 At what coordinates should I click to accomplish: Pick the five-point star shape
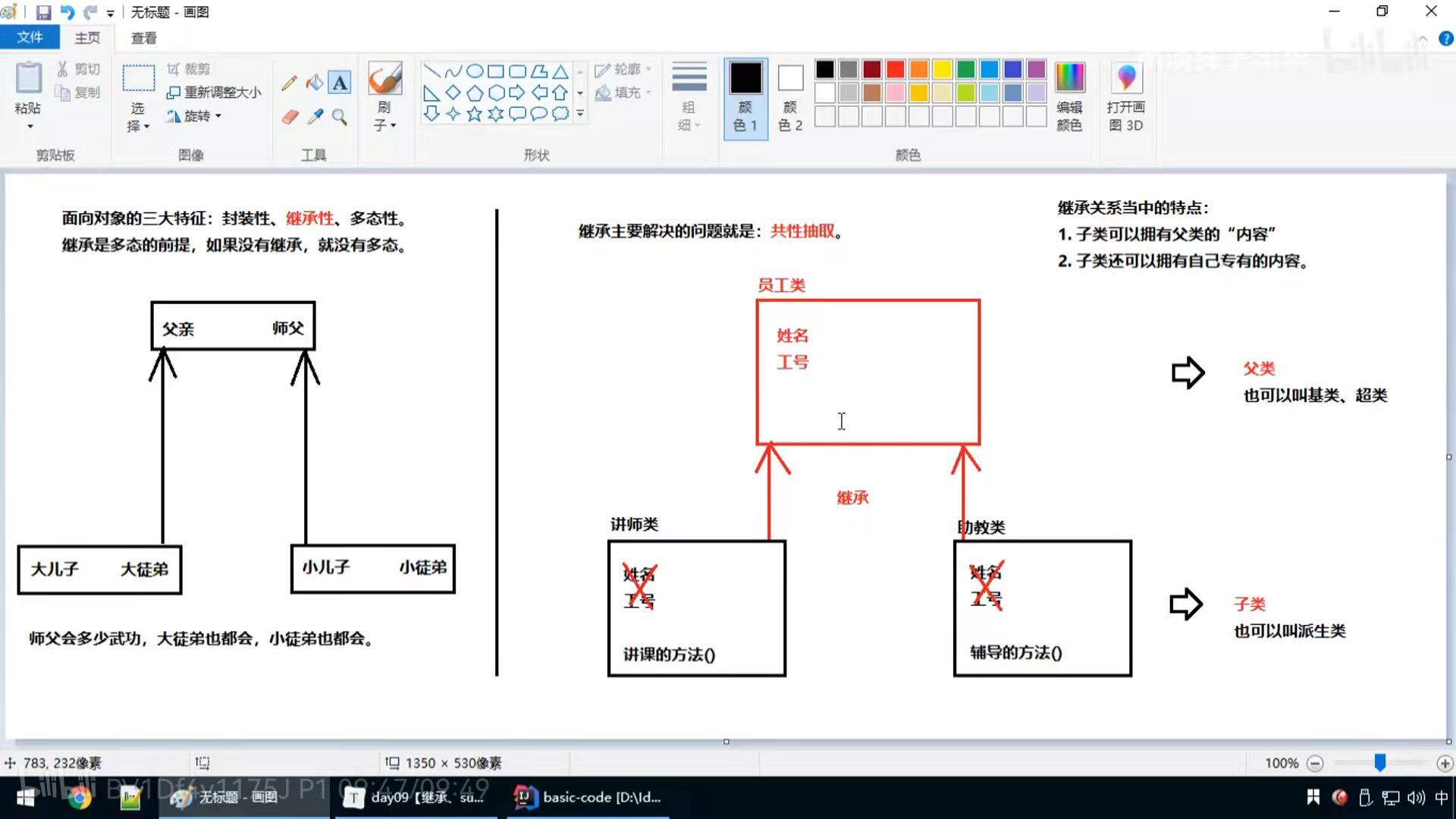pos(474,114)
